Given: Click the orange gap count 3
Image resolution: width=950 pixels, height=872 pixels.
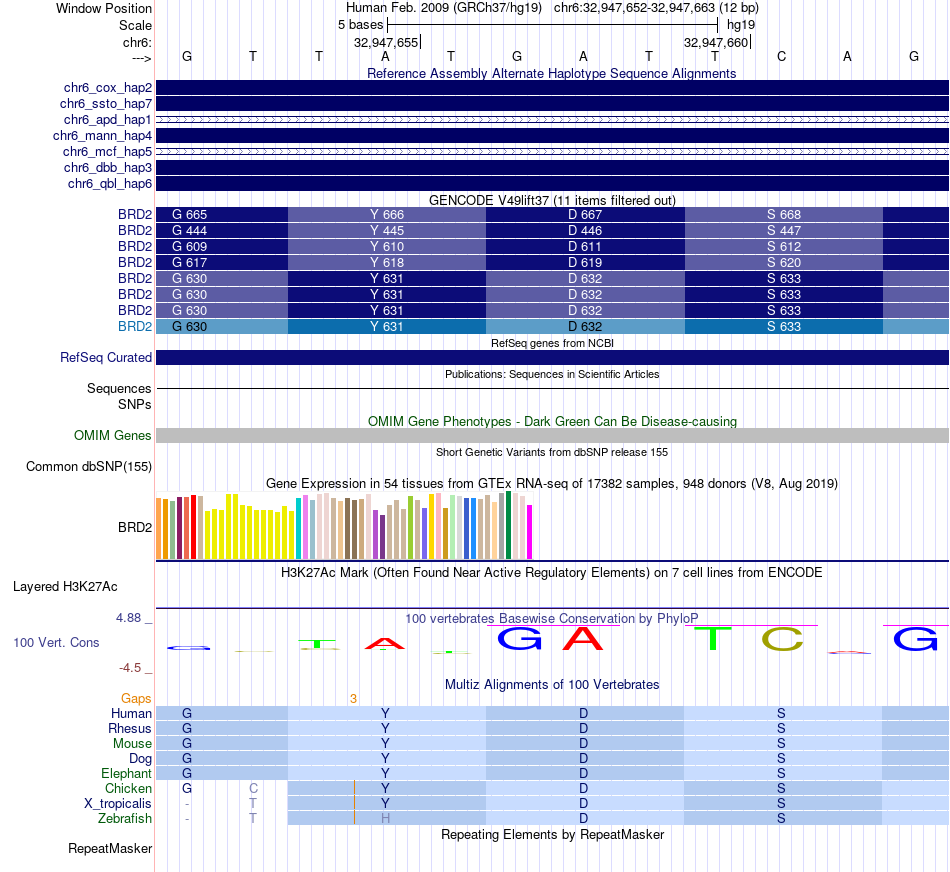Looking at the screenshot, I should tap(353, 699).
